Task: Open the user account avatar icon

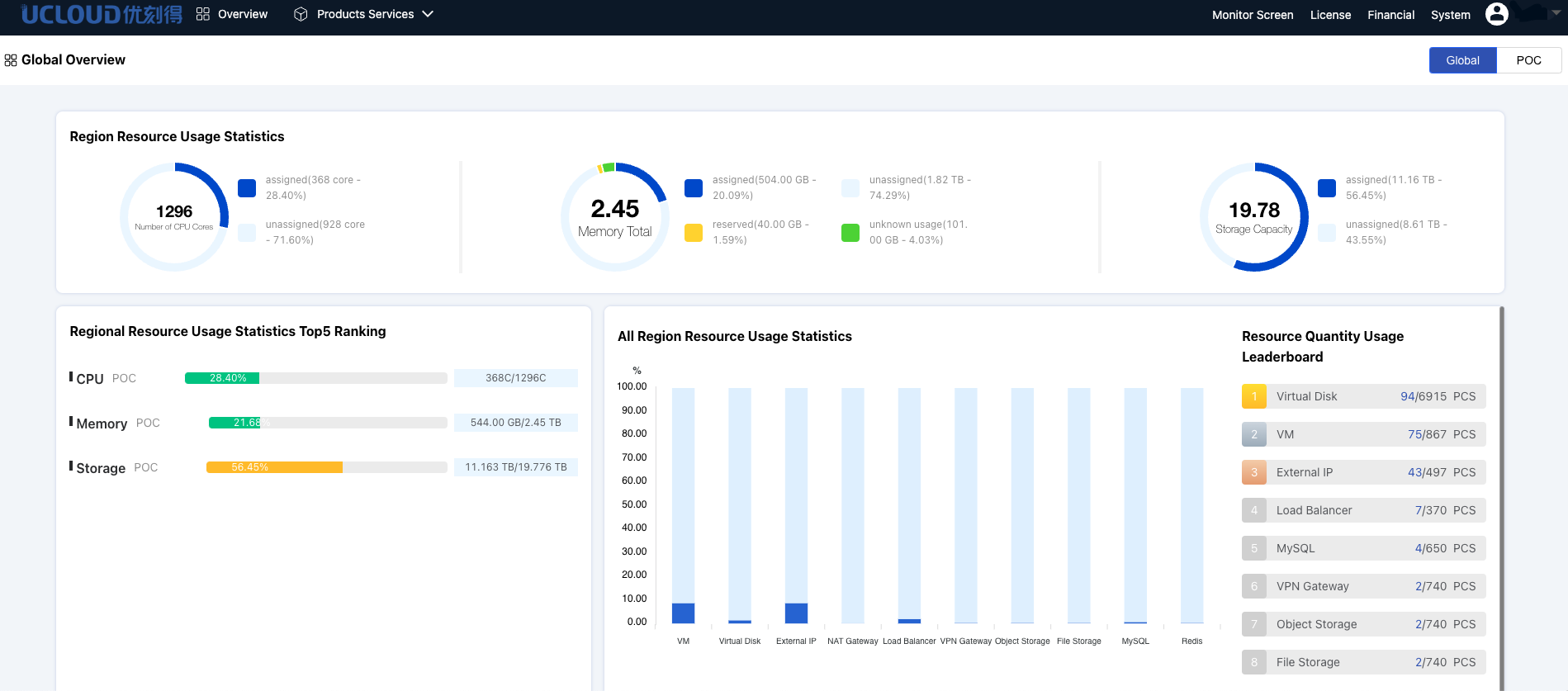Action: 1497,14
